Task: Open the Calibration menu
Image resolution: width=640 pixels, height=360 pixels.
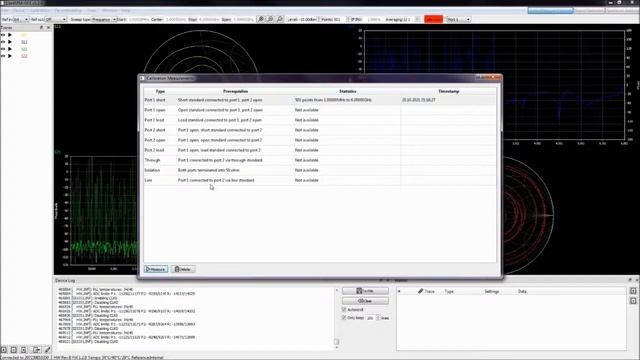Action: [40, 10]
